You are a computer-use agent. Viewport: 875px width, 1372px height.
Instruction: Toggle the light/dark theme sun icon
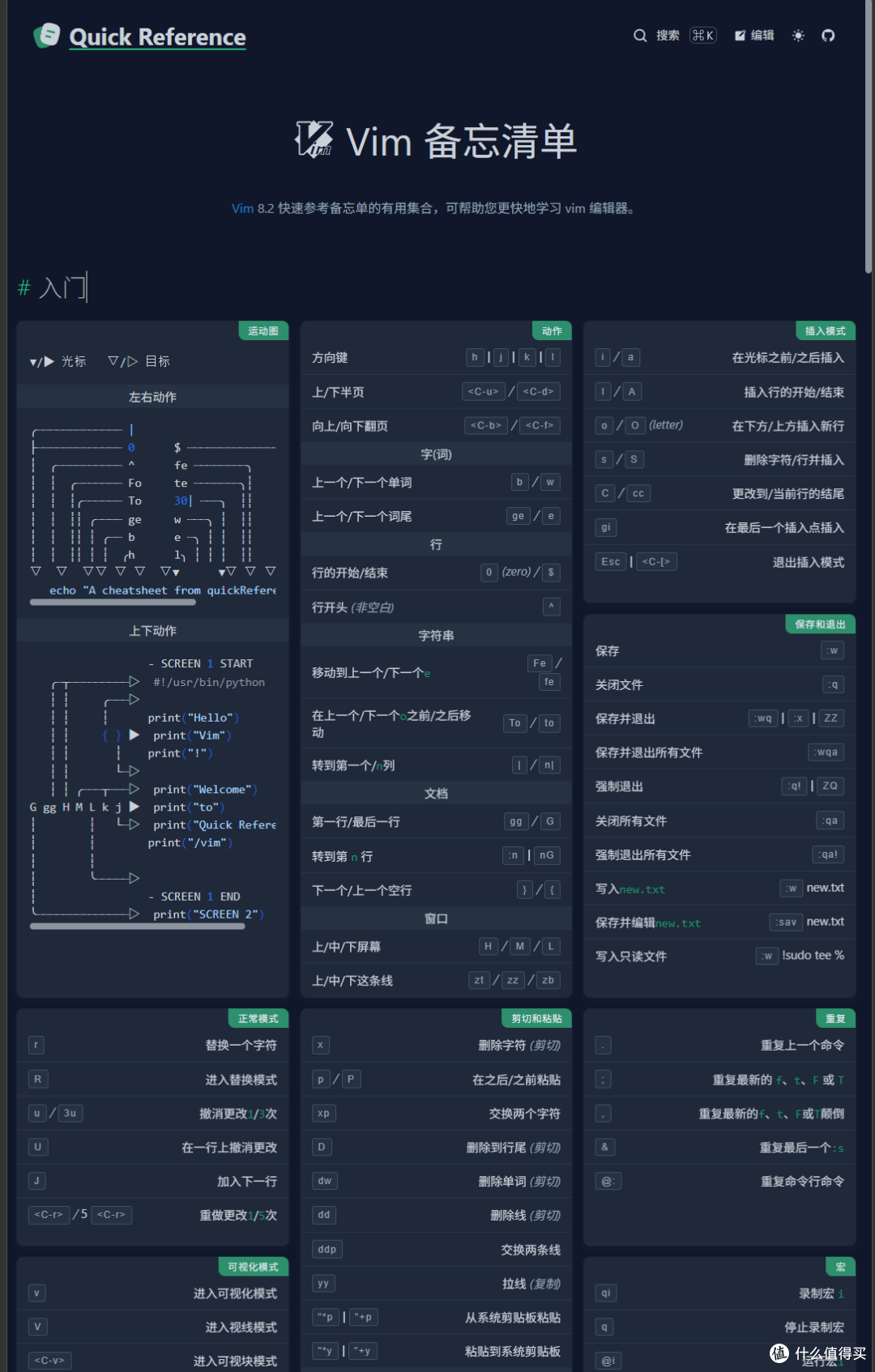(x=798, y=36)
